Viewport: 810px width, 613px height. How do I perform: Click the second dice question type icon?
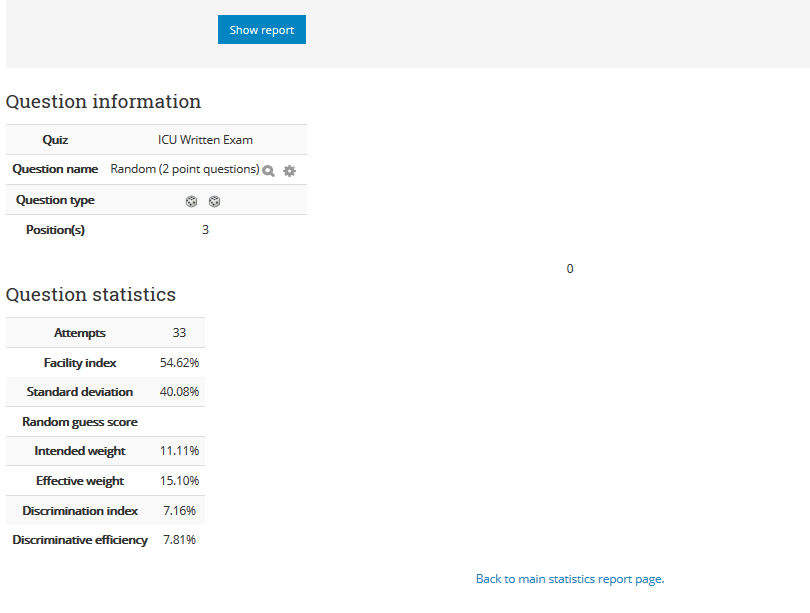(x=214, y=201)
